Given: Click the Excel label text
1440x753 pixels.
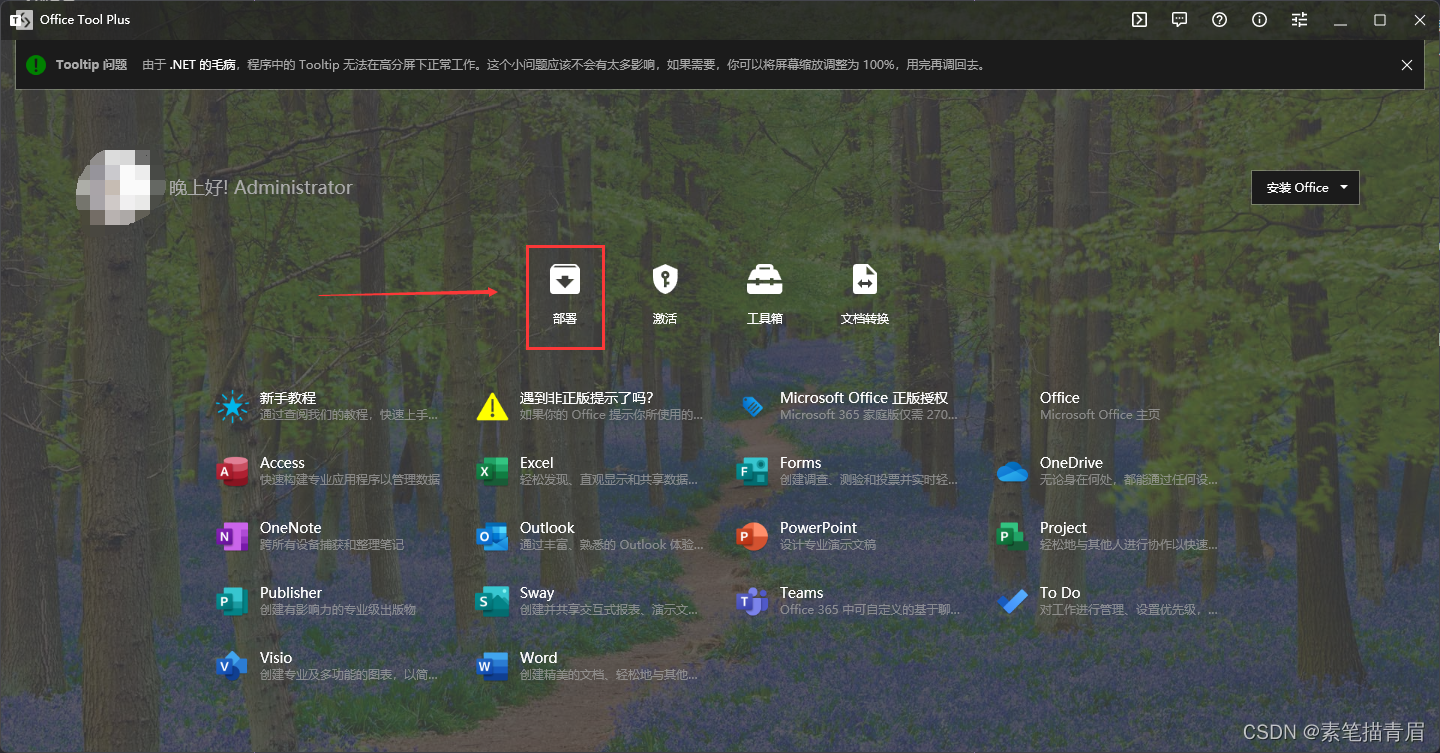Looking at the screenshot, I should click(537, 463).
